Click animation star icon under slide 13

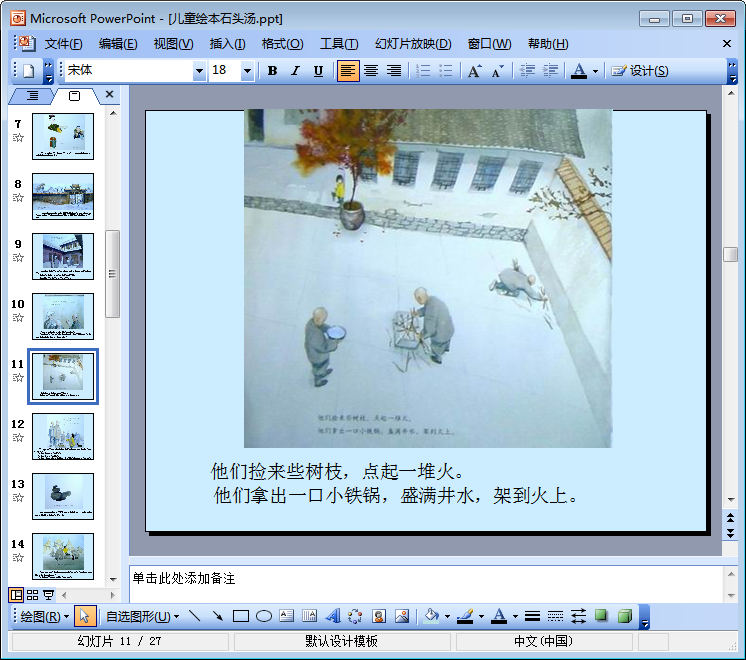18,498
